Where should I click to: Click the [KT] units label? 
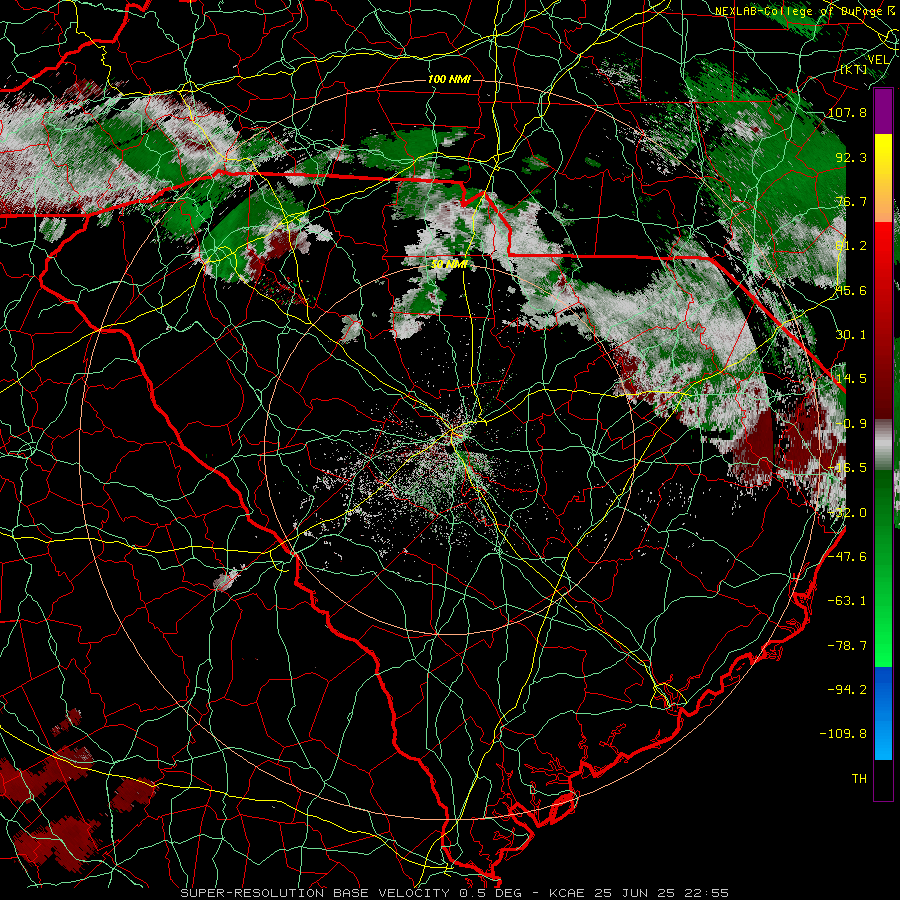pyautogui.click(x=854, y=70)
